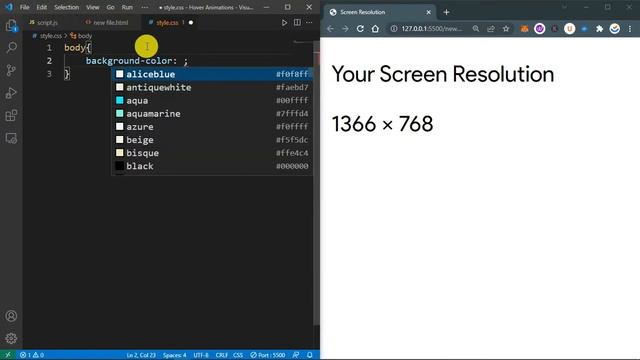
Task: Open the Explorer view in VS Code
Action: click(11, 25)
